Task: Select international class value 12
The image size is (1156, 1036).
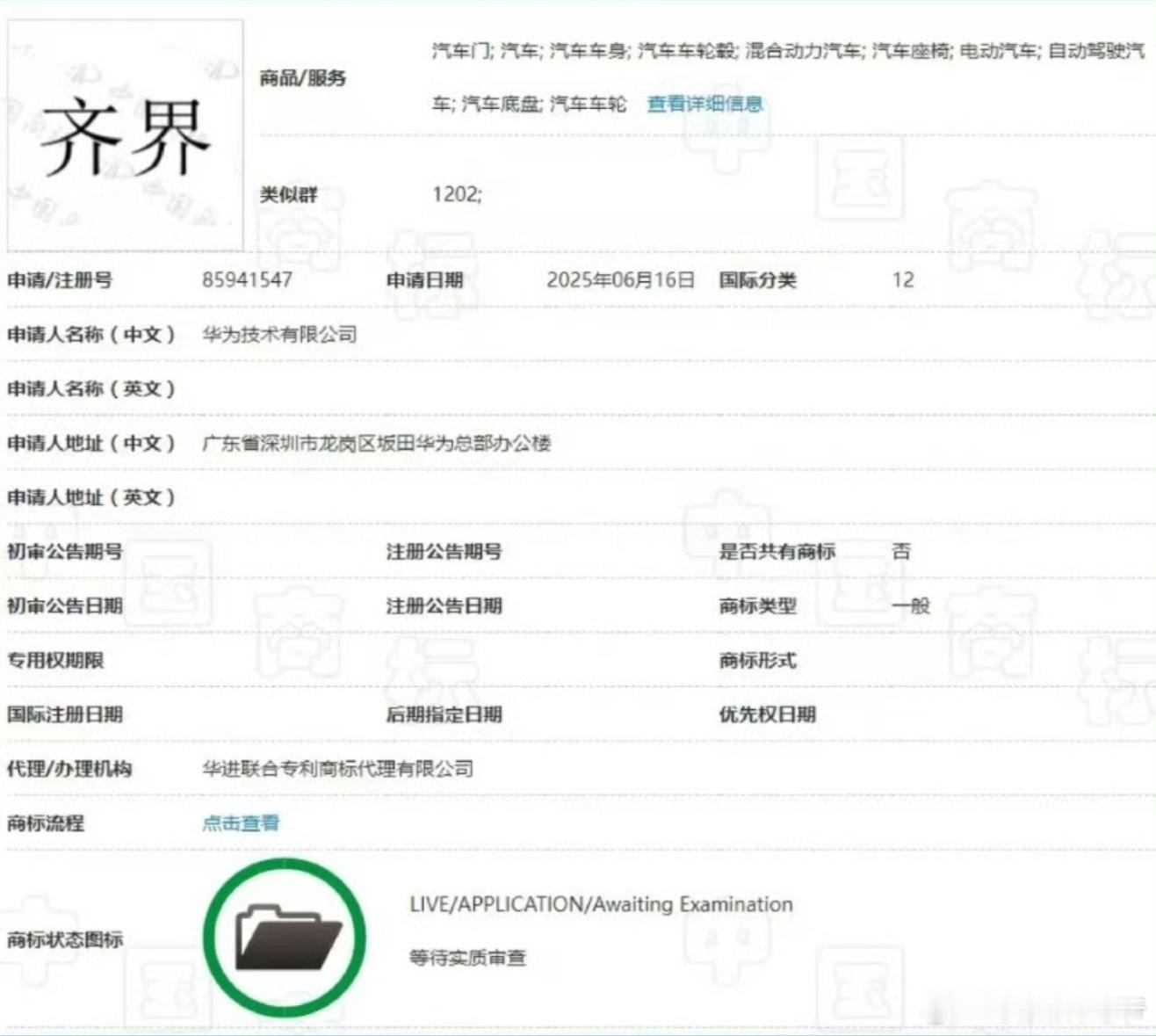Action: click(x=903, y=280)
